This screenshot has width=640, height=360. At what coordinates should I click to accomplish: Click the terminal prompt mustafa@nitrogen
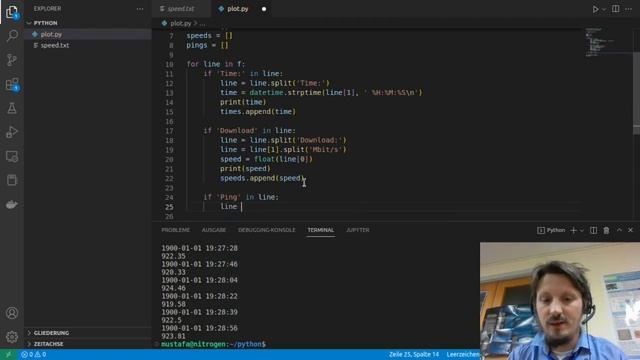(213, 344)
